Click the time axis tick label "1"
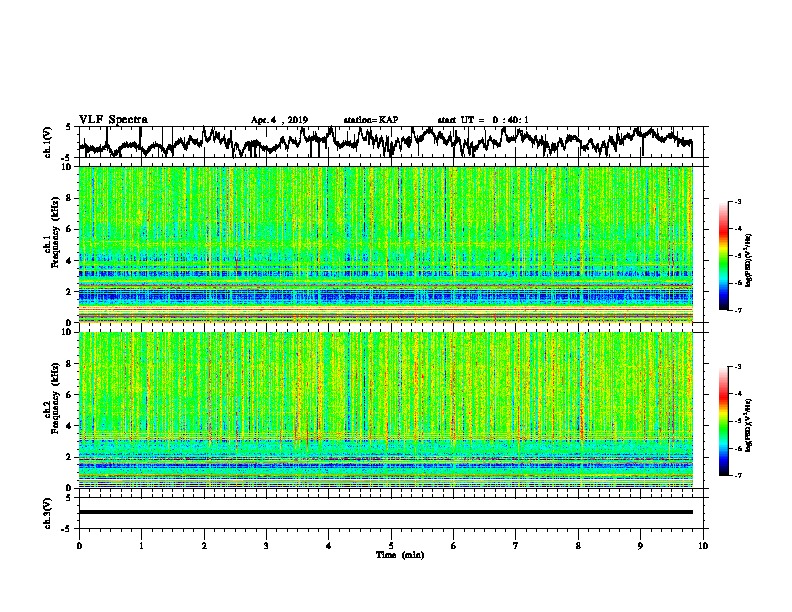Image resolution: width=792 pixels, height=612 pixels. [141, 546]
